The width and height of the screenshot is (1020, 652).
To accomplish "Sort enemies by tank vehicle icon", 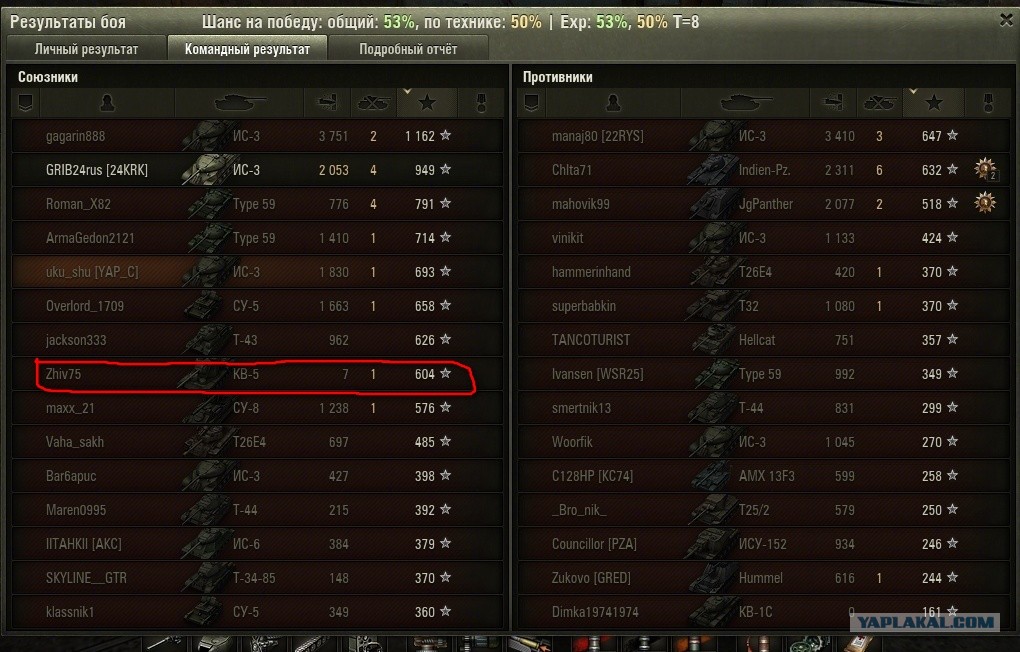I will 745,102.
